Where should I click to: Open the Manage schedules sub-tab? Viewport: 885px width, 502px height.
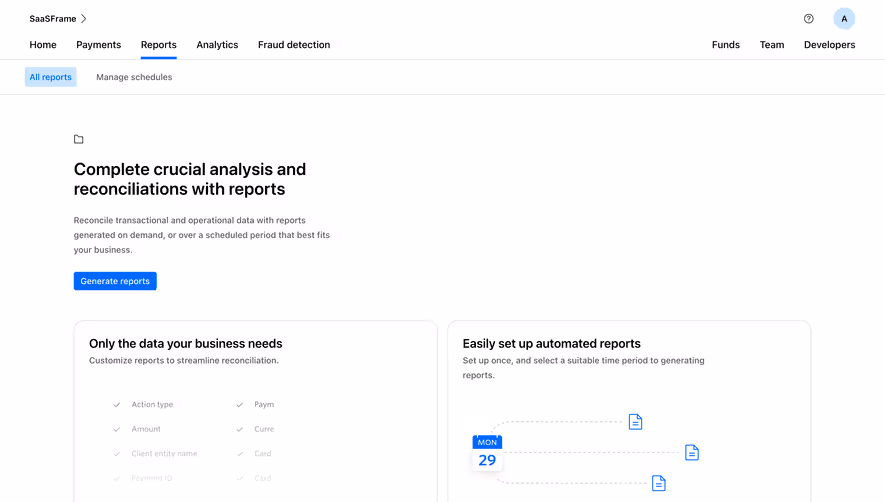coord(134,77)
